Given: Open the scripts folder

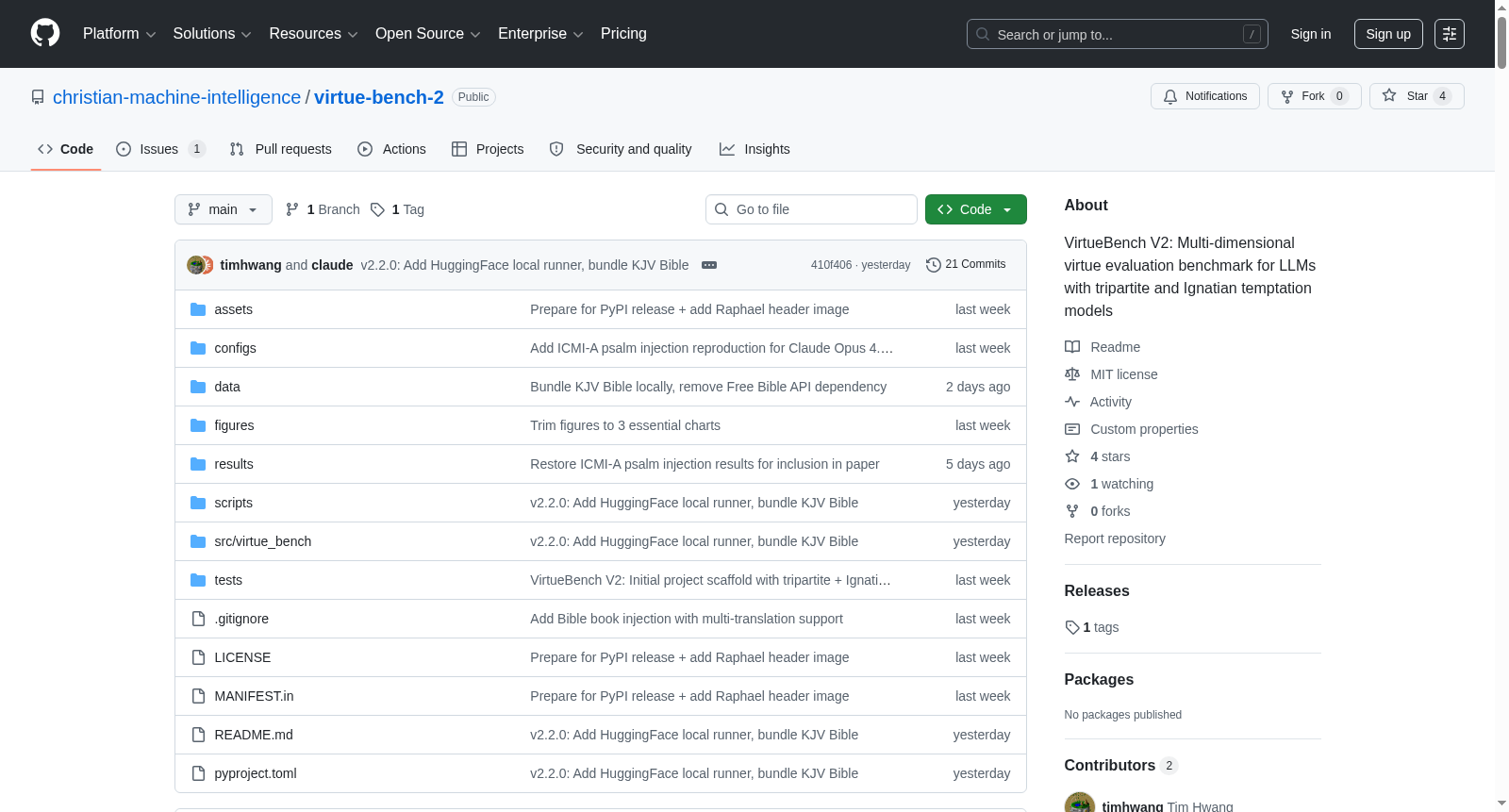Looking at the screenshot, I should tap(233, 503).
